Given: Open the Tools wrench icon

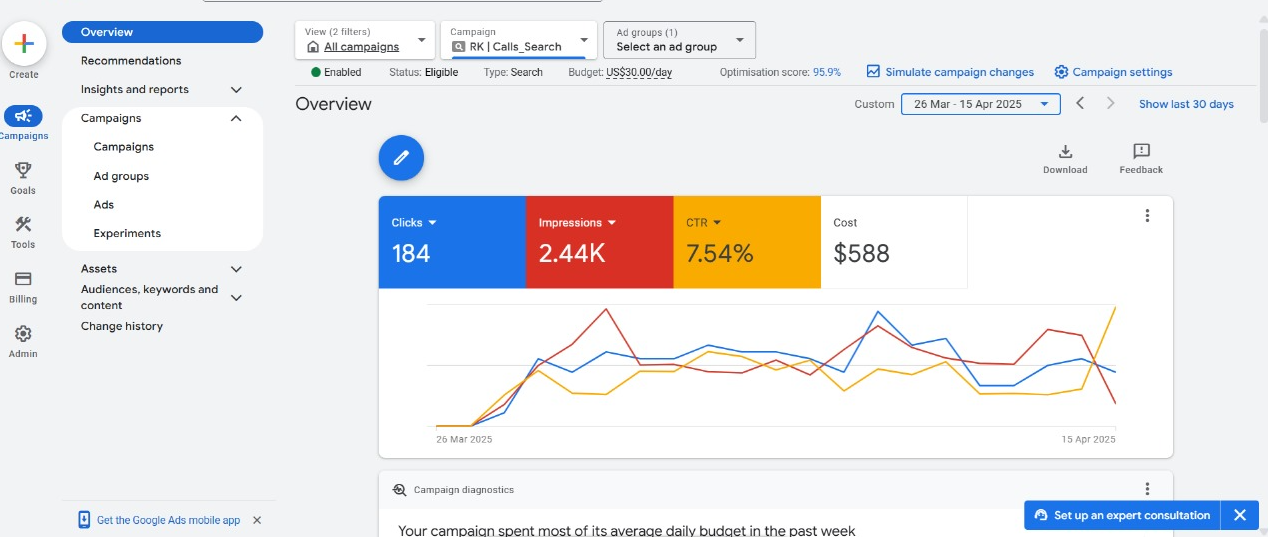Looking at the screenshot, I should coord(23,225).
